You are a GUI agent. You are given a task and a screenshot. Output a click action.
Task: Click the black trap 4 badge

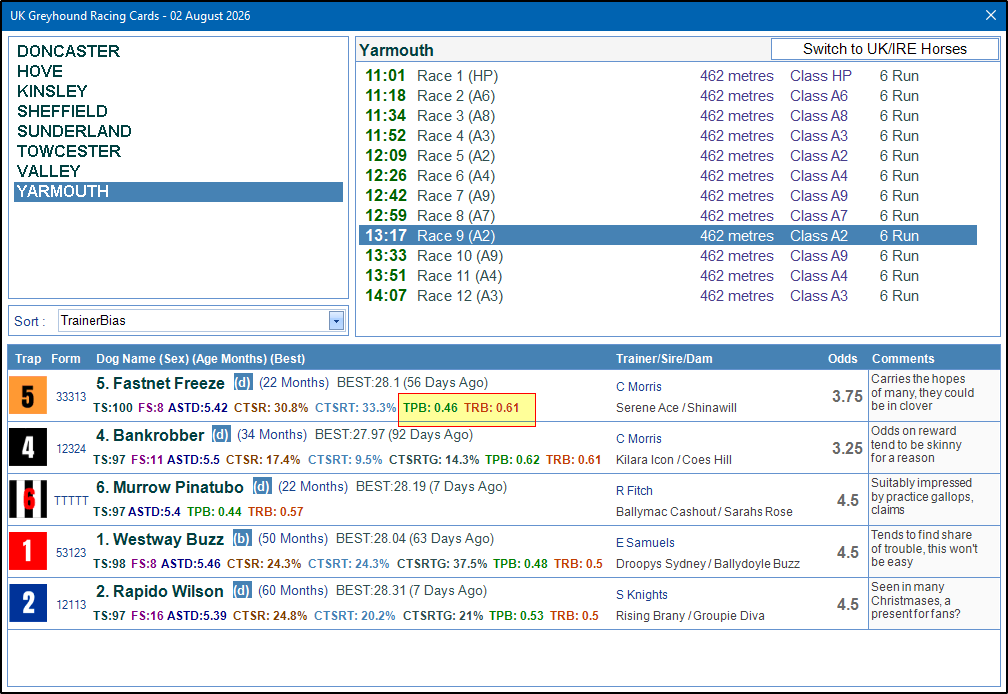pos(28,447)
